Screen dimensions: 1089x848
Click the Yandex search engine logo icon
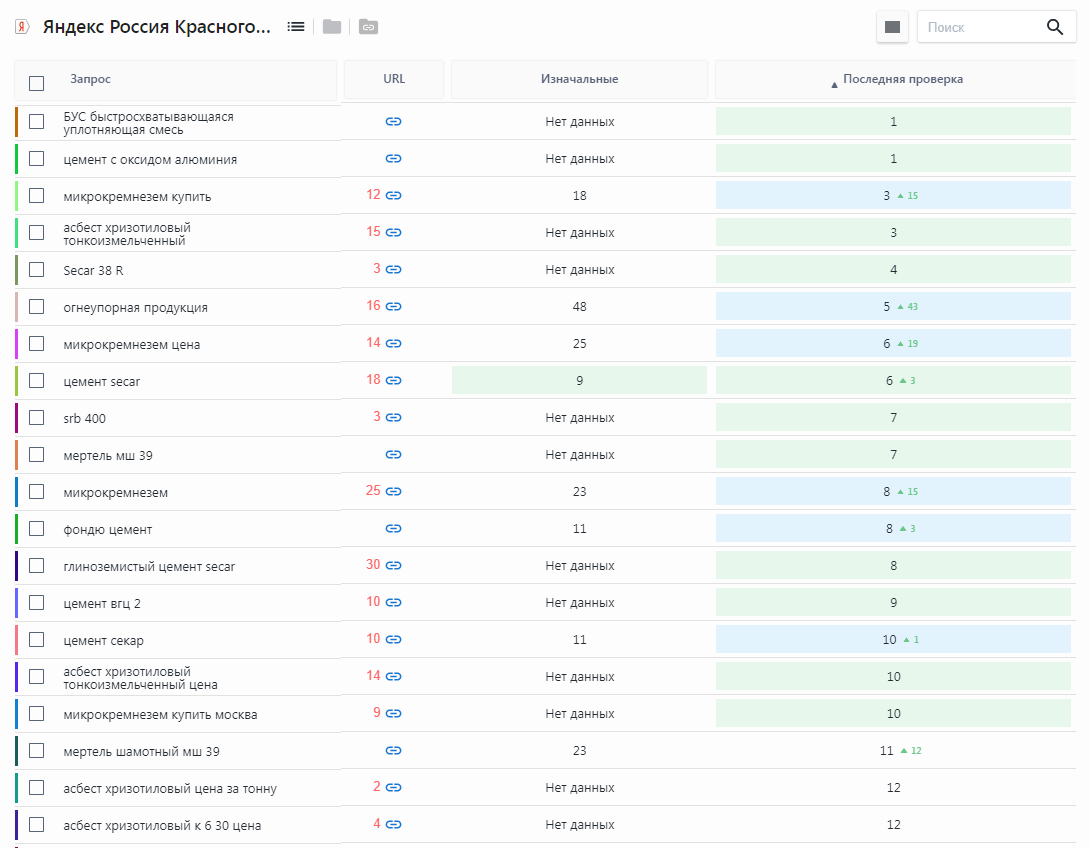click(22, 27)
